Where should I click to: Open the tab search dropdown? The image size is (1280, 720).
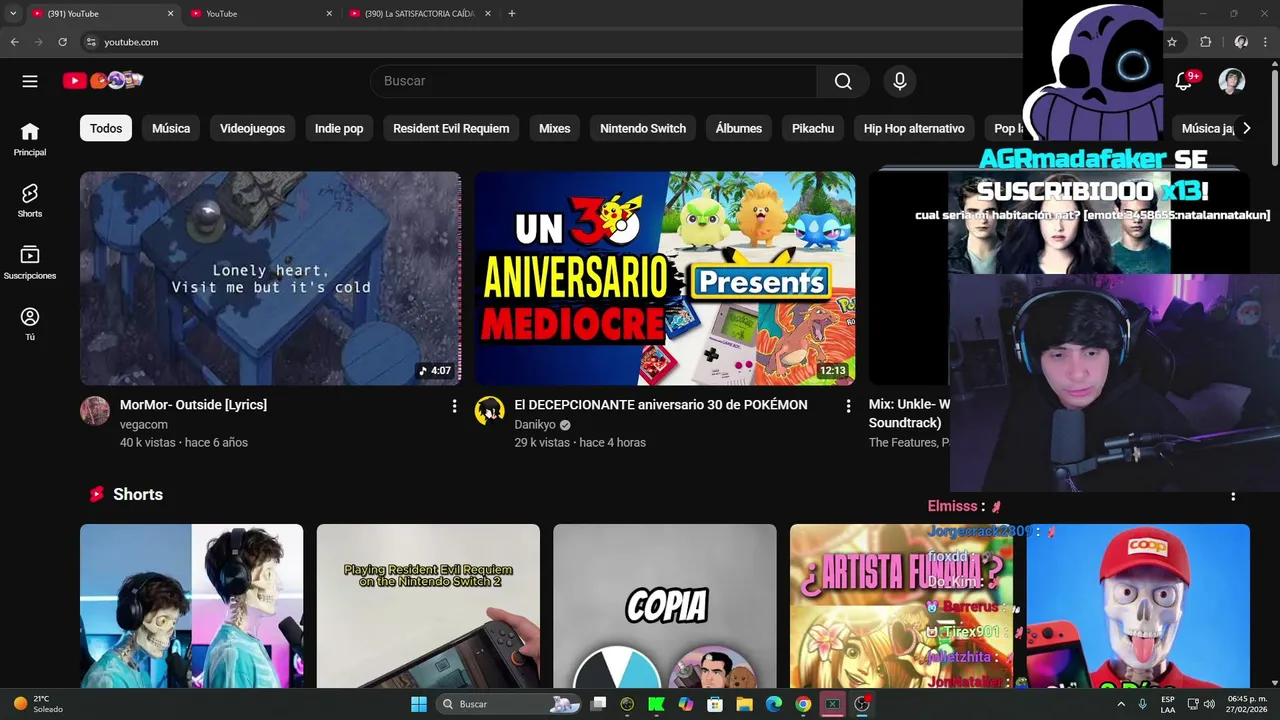click(x=13, y=14)
